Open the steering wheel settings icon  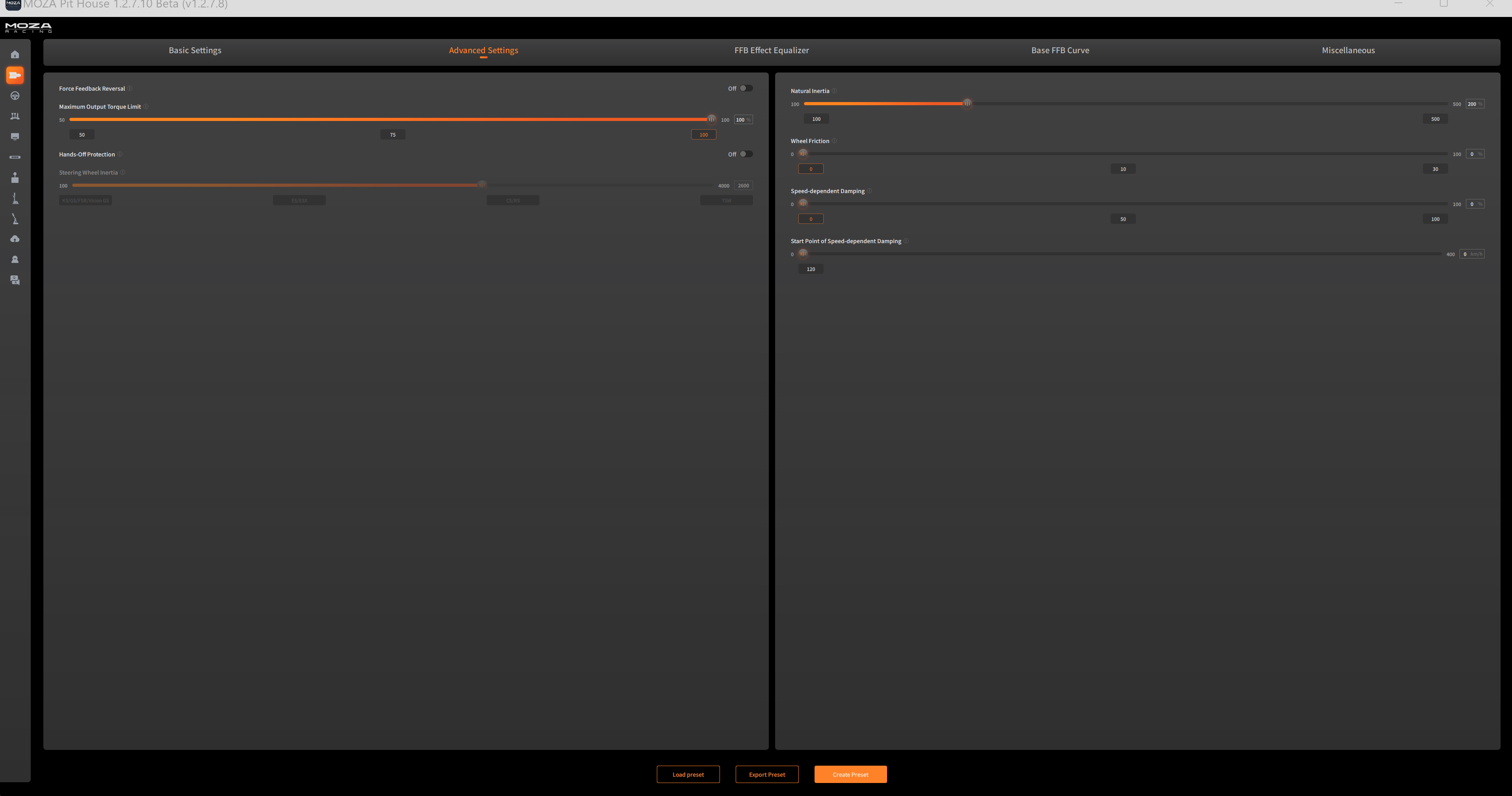[x=15, y=96]
